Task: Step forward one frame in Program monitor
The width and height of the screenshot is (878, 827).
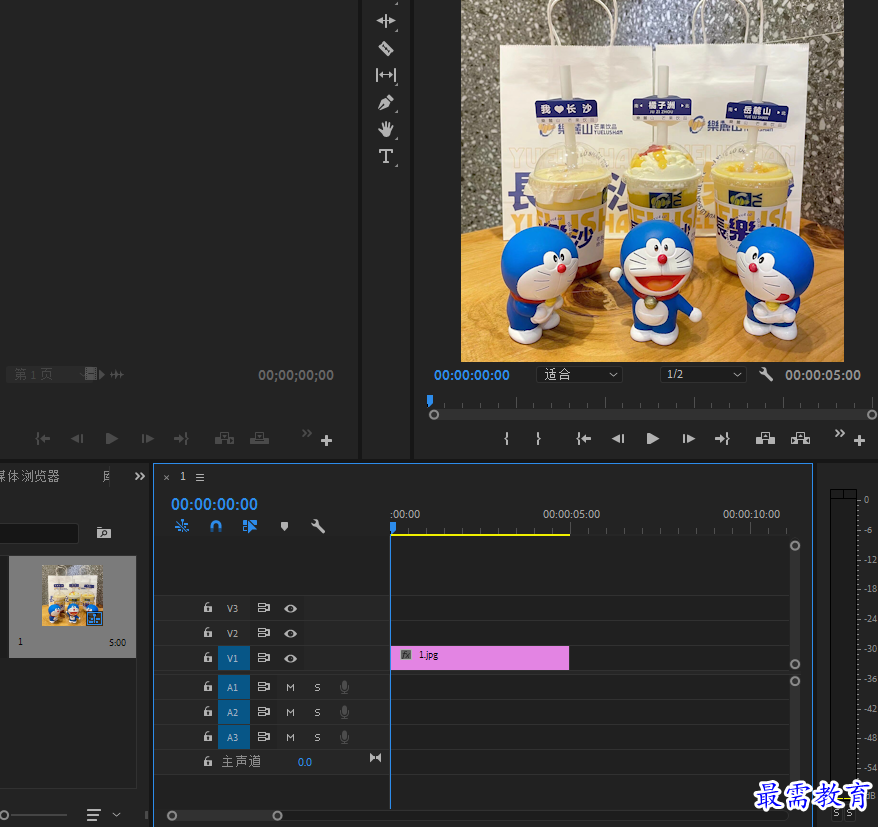Action: pos(688,439)
